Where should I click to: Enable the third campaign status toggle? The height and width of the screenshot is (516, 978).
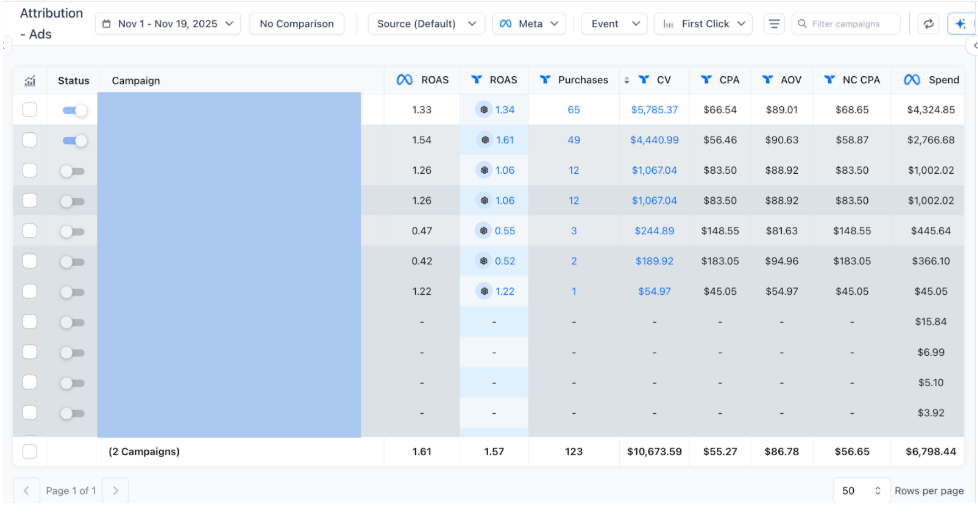pos(72,171)
